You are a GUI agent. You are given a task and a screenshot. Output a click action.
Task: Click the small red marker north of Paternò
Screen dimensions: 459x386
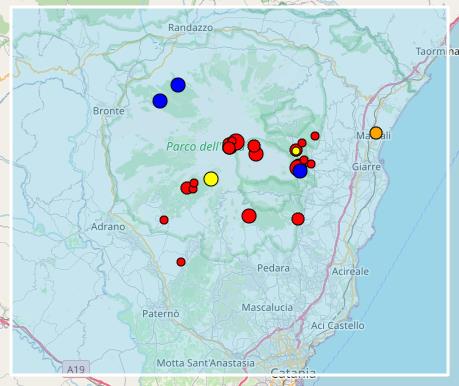(x=181, y=262)
